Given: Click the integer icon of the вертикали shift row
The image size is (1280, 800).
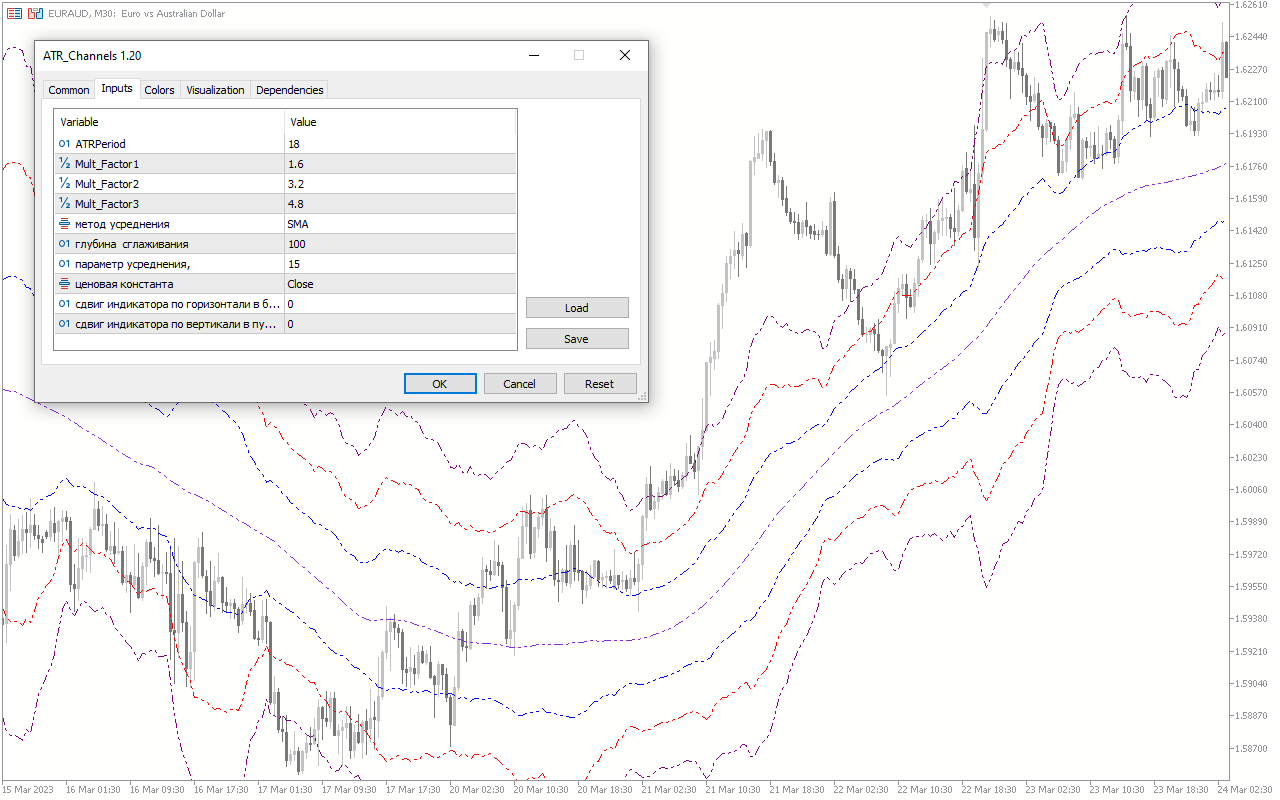Looking at the screenshot, I should click(x=64, y=324).
